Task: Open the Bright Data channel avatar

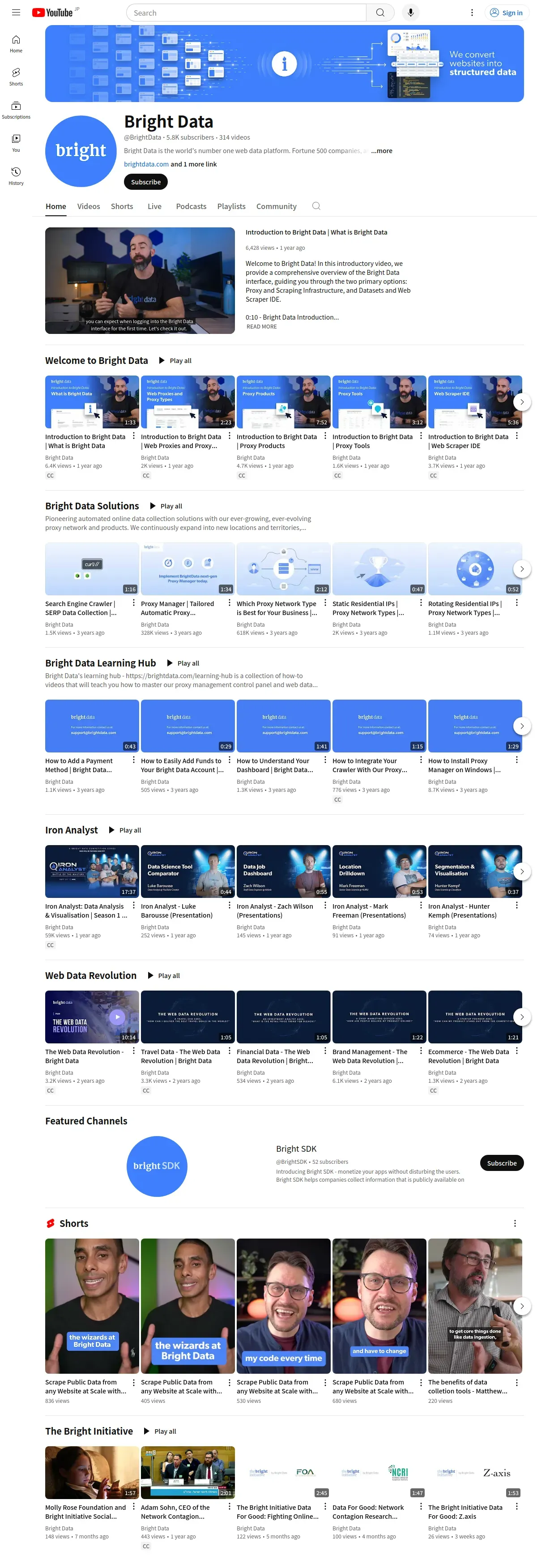Action: pyautogui.click(x=81, y=151)
